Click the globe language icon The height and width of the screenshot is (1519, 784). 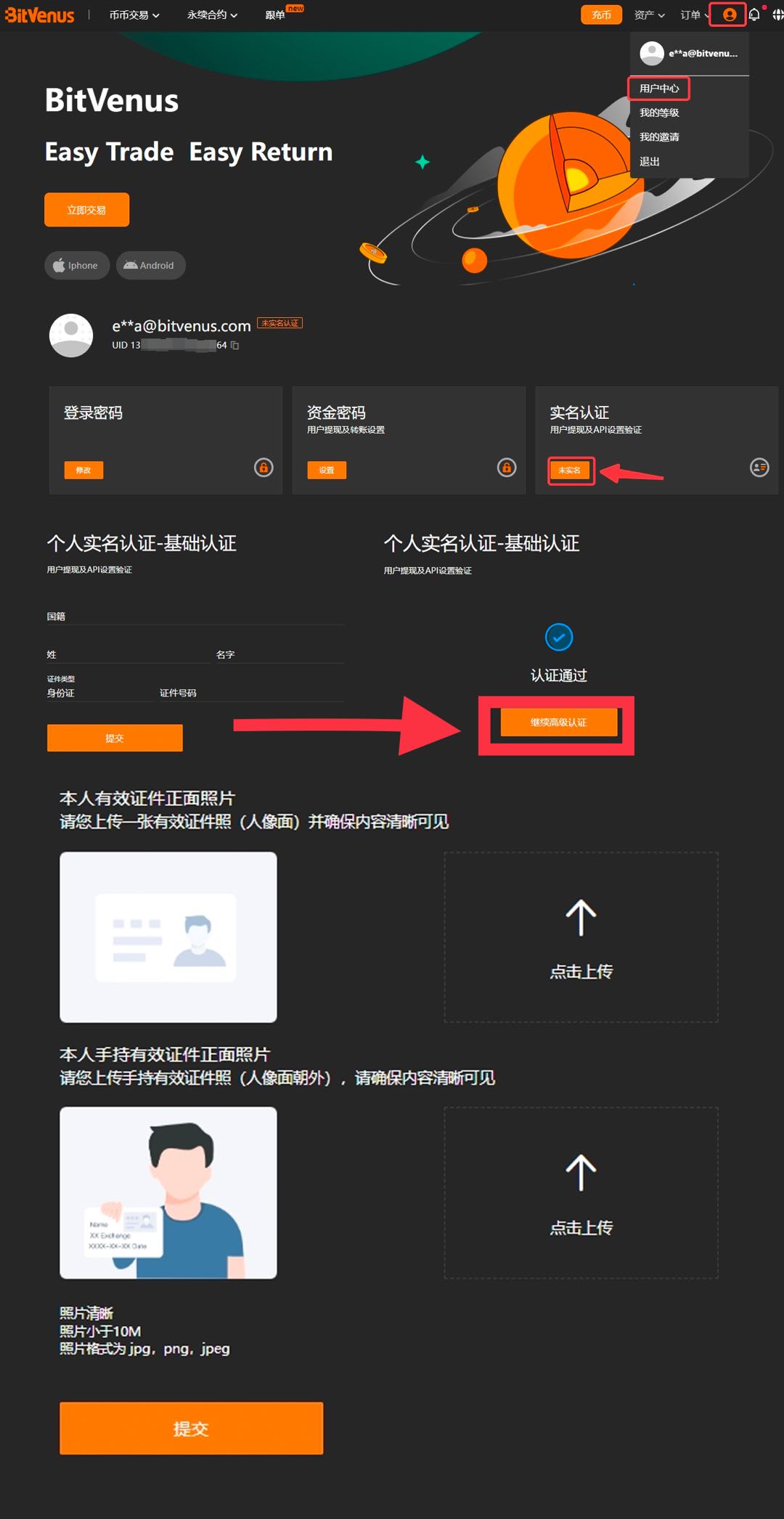778,15
